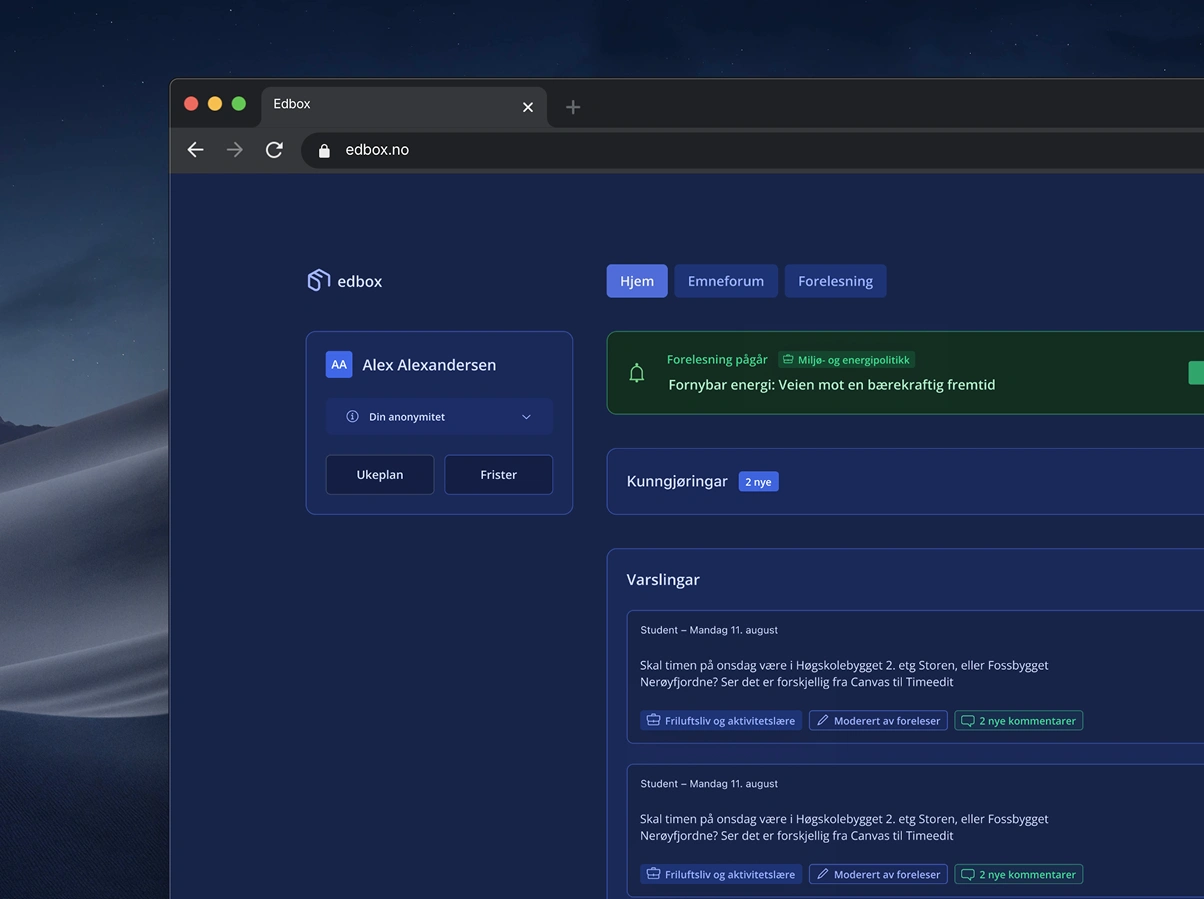Image resolution: width=1204 pixels, height=899 pixels.
Task: Open 2 nye kommentarer in second notification
Action: tap(1019, 874)
